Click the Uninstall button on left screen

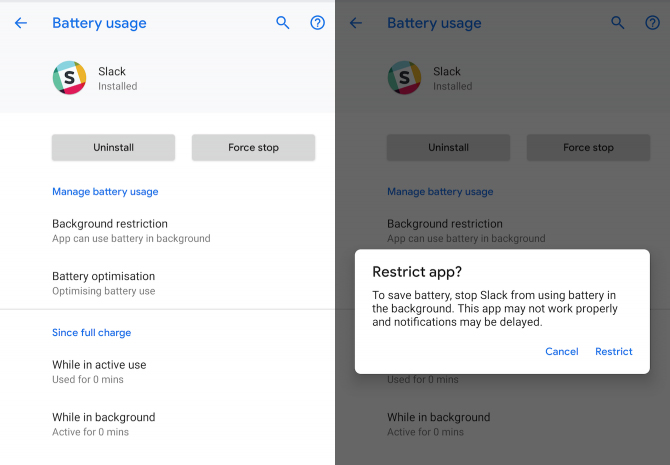[113, 147]
